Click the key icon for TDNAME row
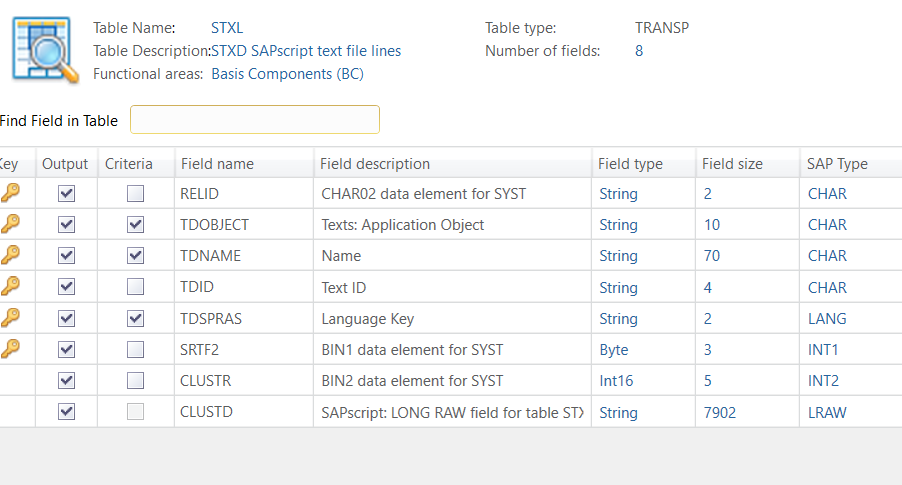 pos(10,256)
